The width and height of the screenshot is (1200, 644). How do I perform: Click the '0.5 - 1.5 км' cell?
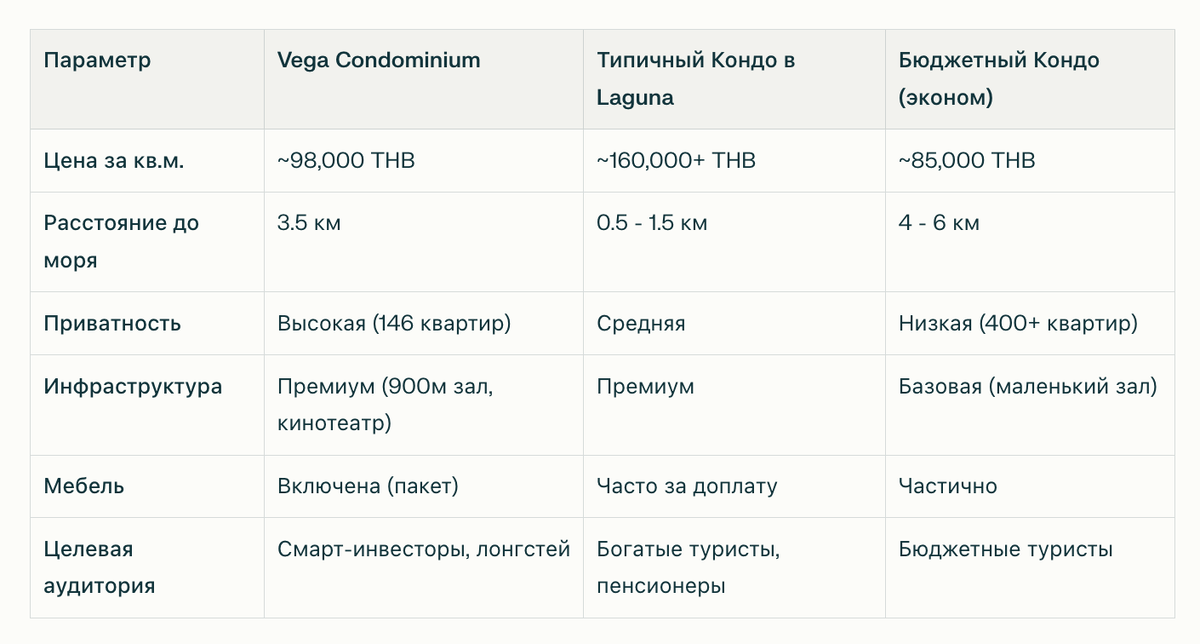[652, 223]
